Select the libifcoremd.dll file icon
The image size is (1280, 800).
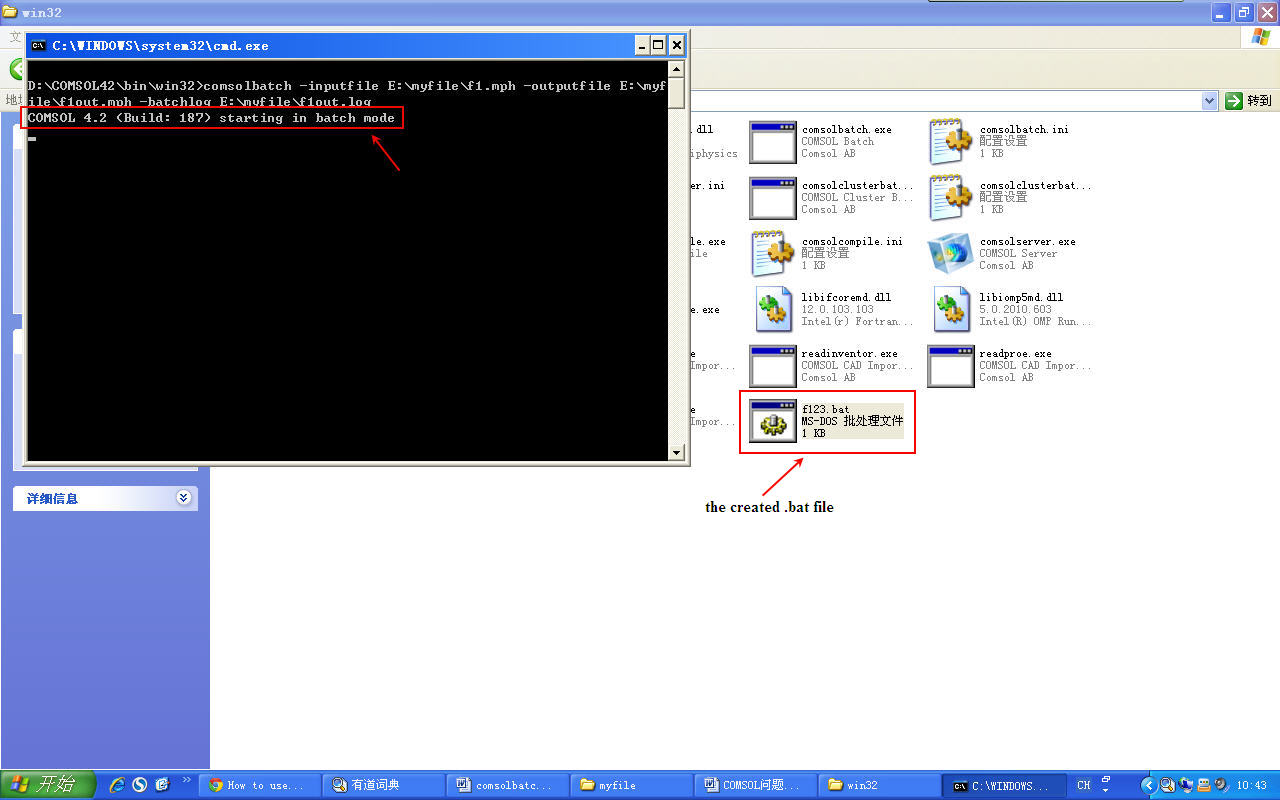[772, 310]
